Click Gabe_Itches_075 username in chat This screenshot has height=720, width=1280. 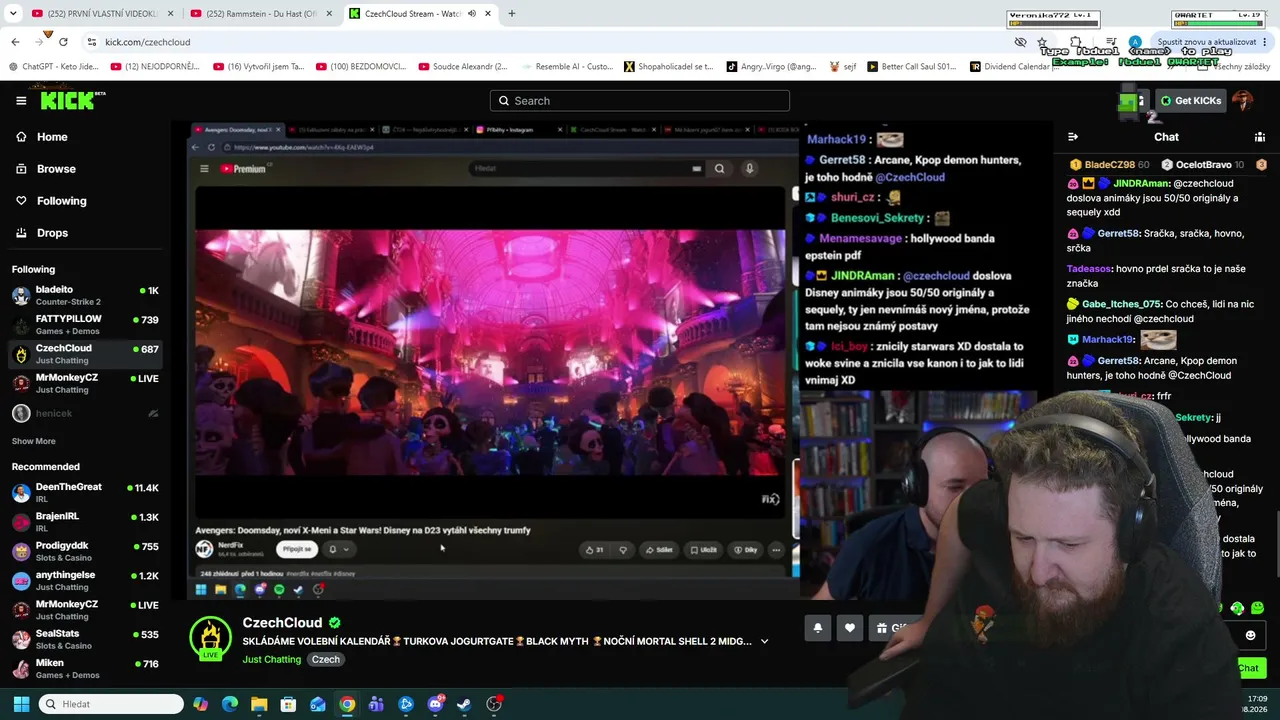(1121, 304)
